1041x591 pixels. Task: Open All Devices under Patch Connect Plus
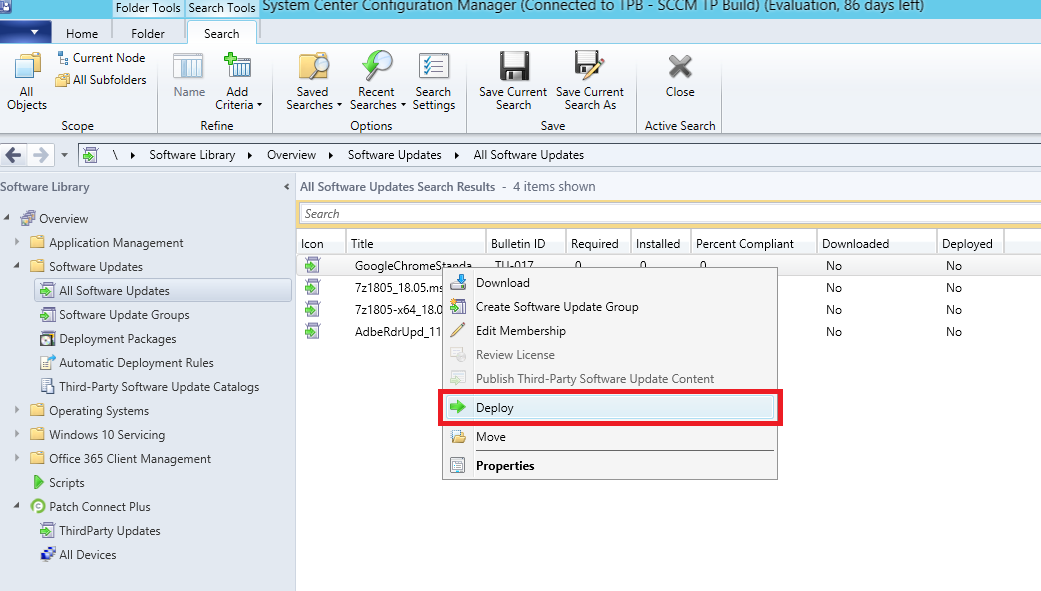[x=88, y=554]
